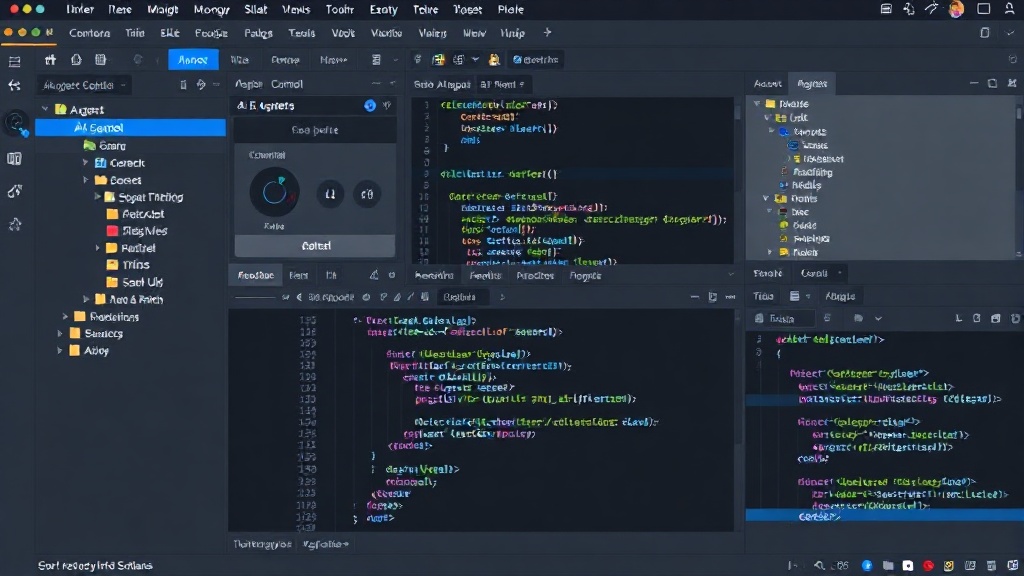
Task: Open the dropdown arrow beside the globe toolbar icon
Action: pyautogui.click(x=475, y=59)
